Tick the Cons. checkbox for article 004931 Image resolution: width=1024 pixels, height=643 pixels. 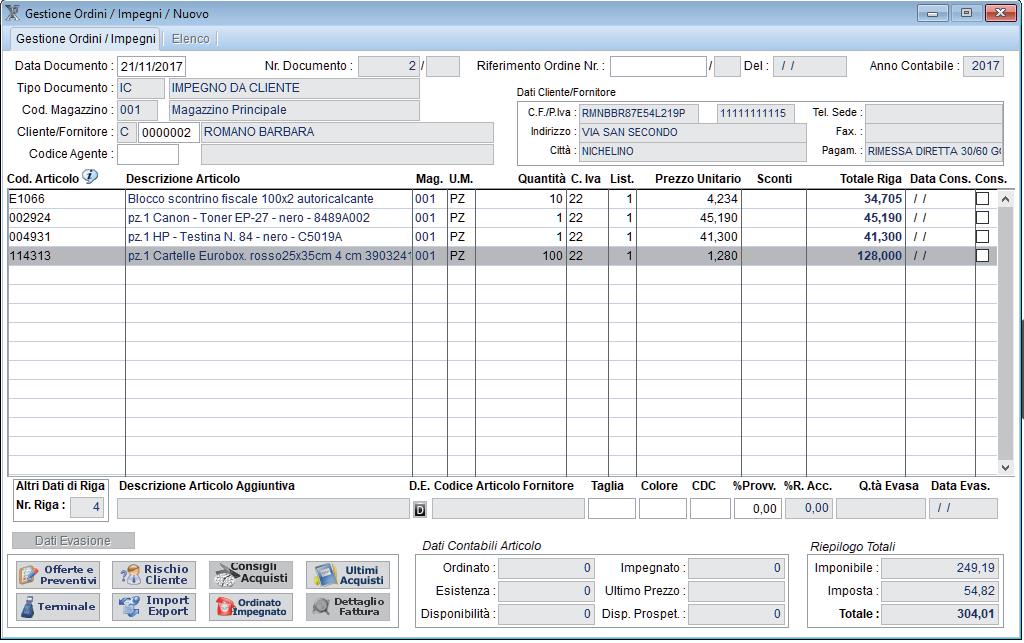[x=982, y=236]
